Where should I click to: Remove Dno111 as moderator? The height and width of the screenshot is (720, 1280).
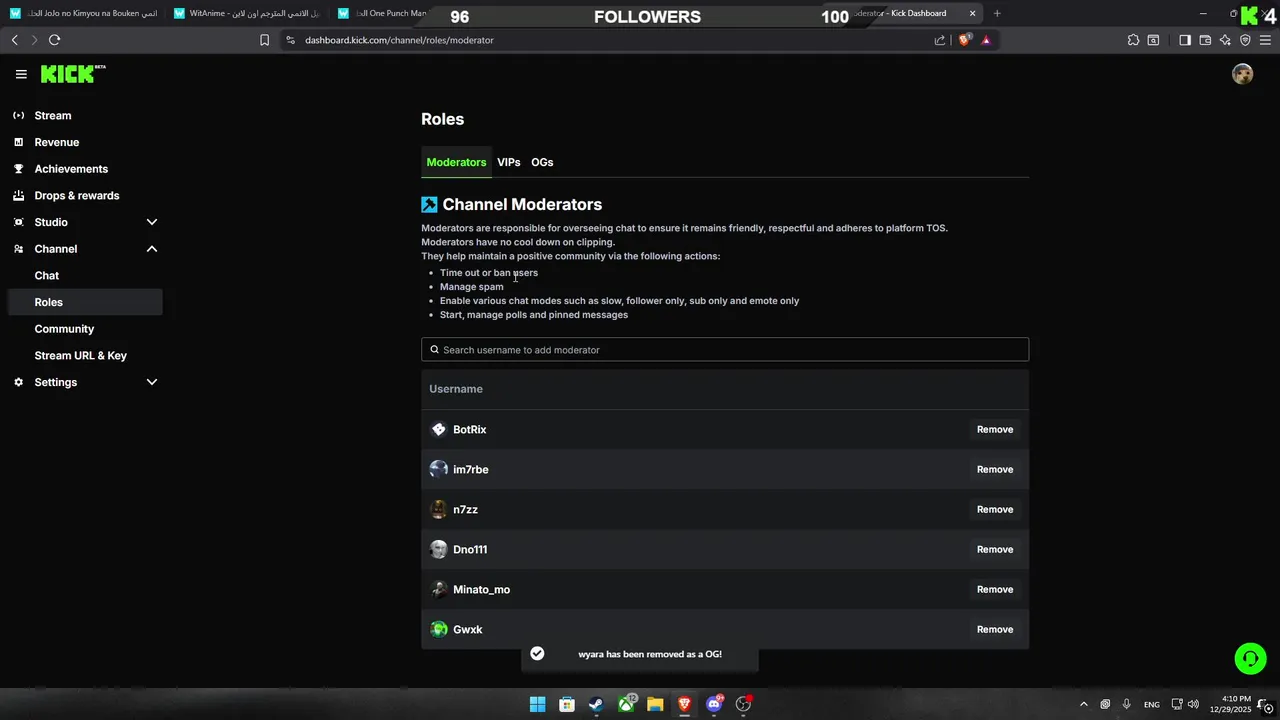click(x=995, y=549)
